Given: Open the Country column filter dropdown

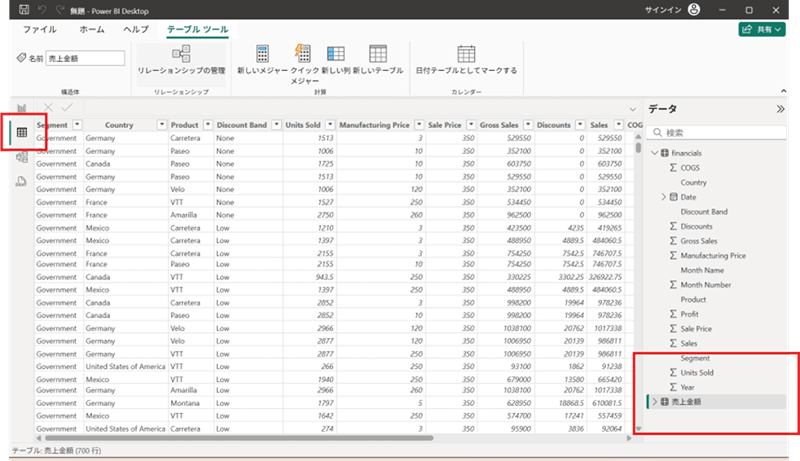Looking at the screenshot, I should click(x=161, y=125).
